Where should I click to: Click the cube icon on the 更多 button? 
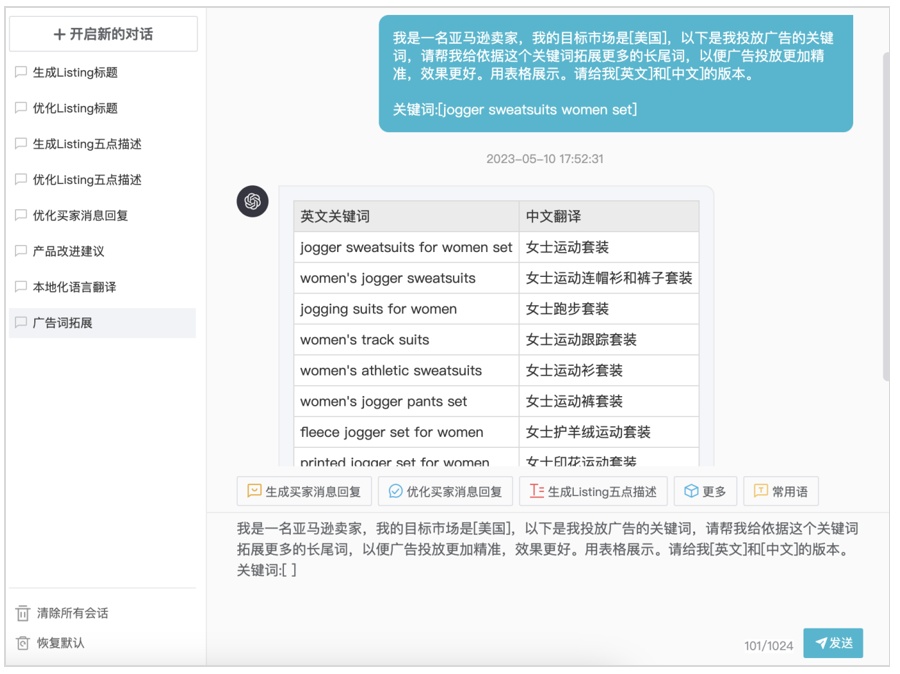(x=691, y=491)
